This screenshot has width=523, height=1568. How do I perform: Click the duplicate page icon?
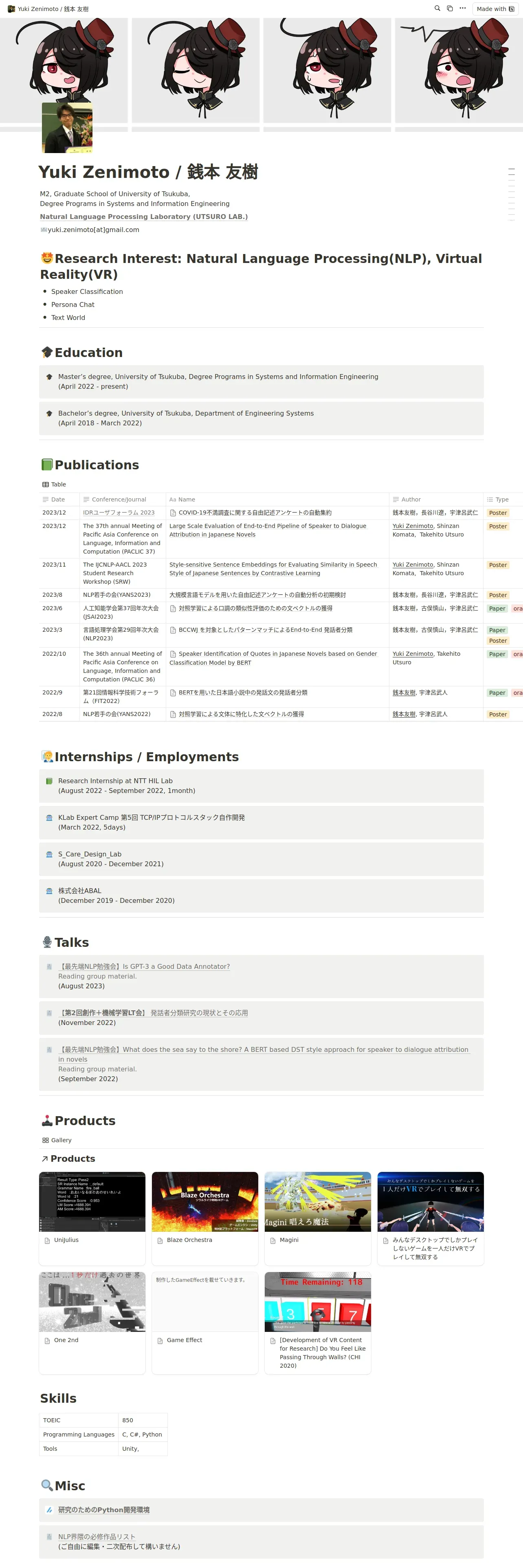(449, 9)
